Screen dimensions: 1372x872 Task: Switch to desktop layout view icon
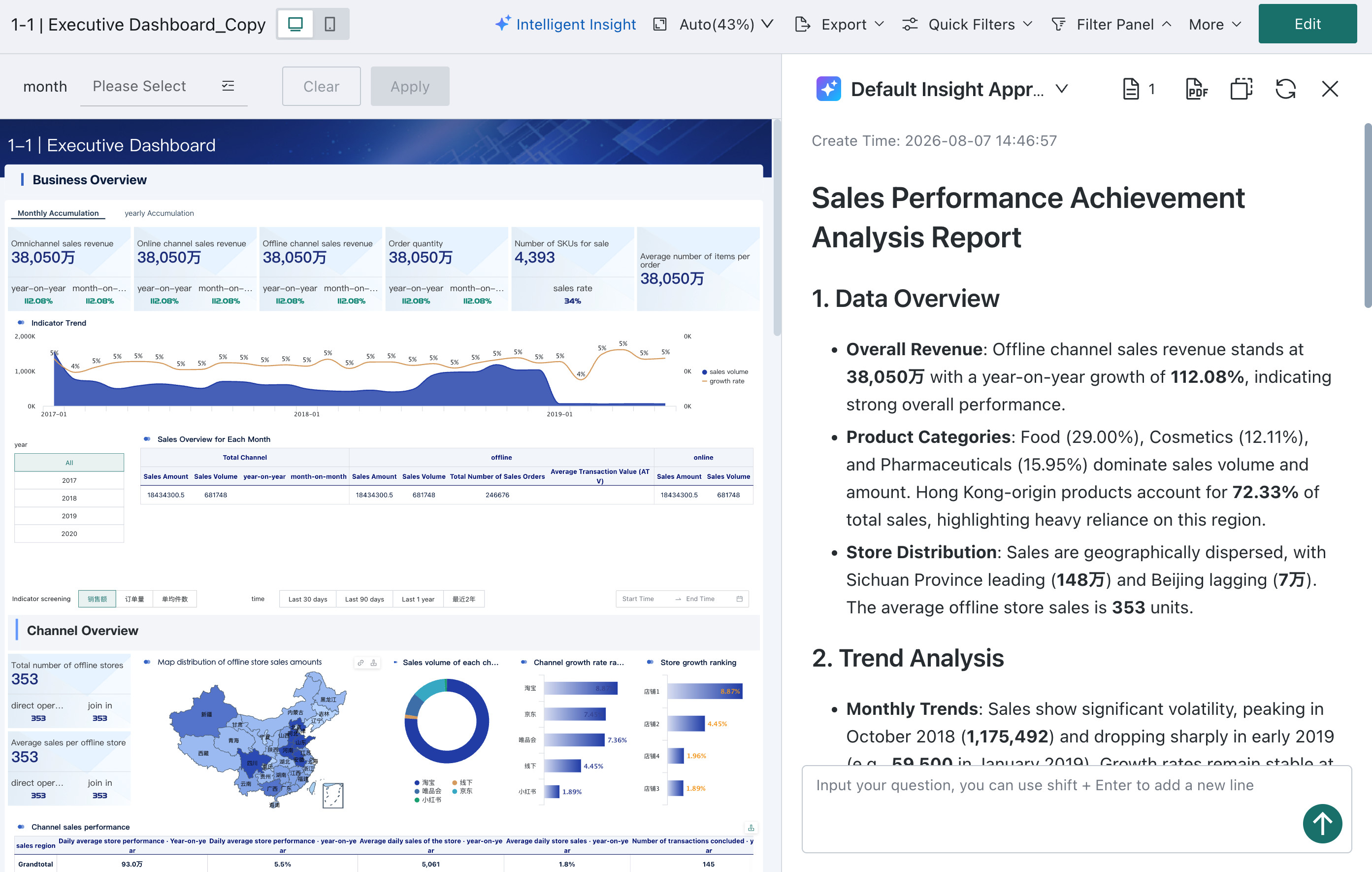(x=295, y=24)
